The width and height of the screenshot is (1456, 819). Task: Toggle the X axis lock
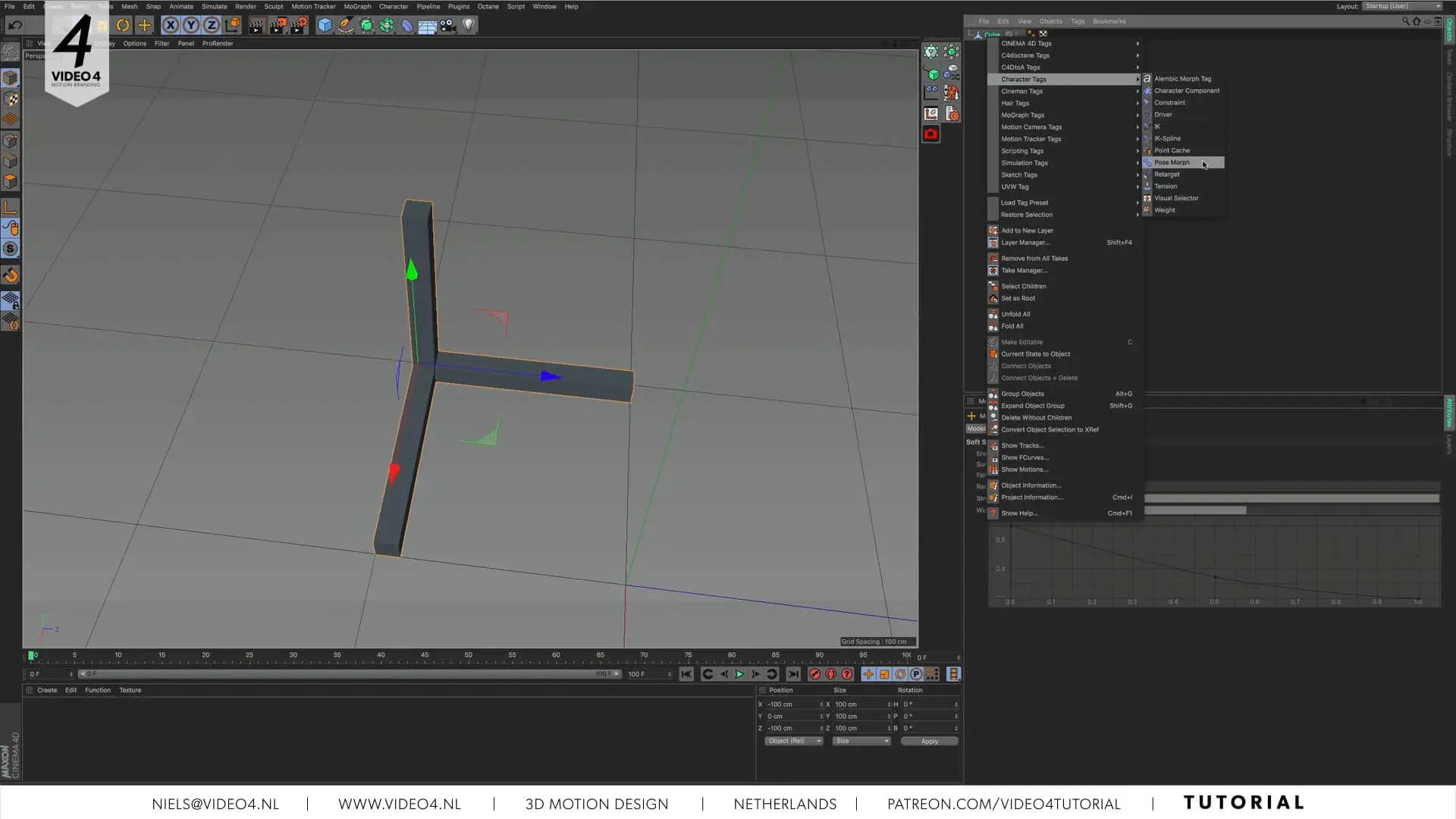click(x=171, y=25)
